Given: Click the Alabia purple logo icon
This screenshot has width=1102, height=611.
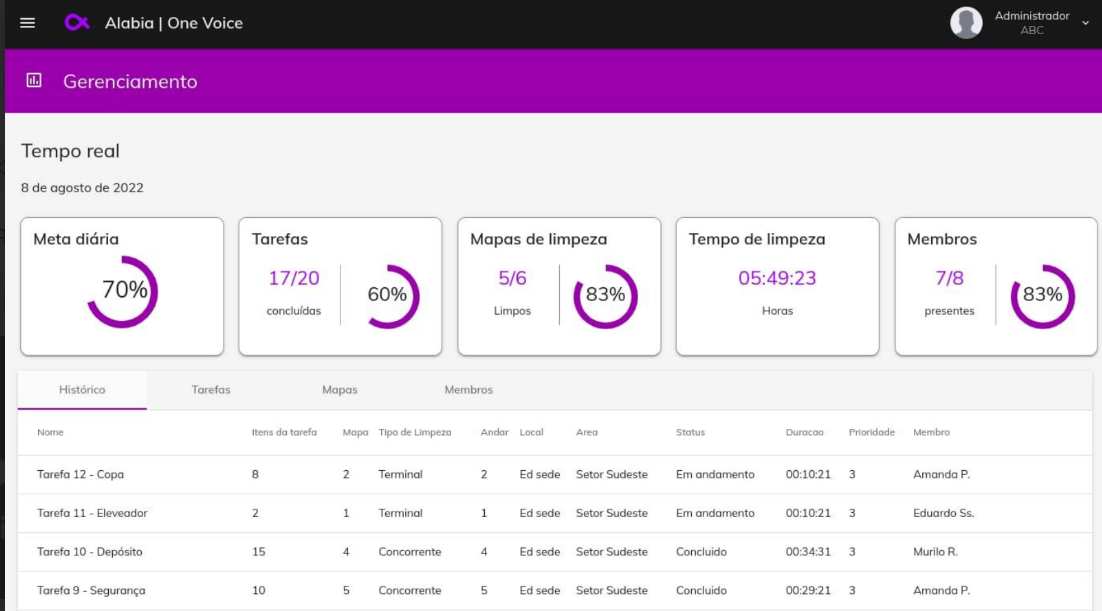Looking at the screenshot, I should [77, 23].
